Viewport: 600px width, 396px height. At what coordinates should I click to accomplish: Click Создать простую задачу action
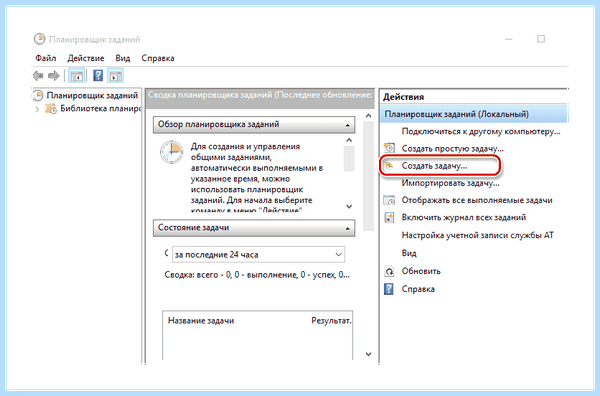(x=452, y=148)
